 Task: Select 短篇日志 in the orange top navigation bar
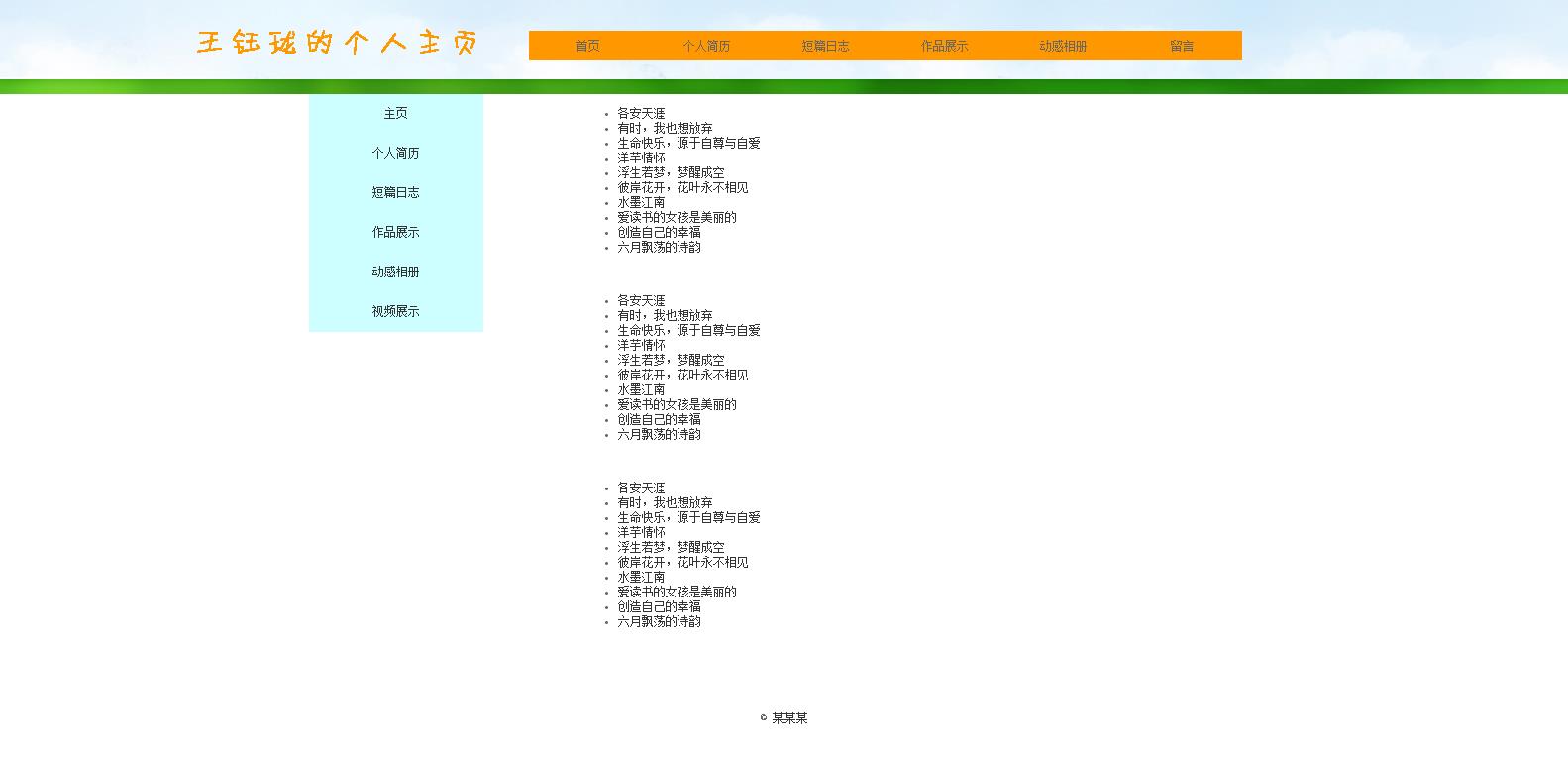(x=825, y=46)
